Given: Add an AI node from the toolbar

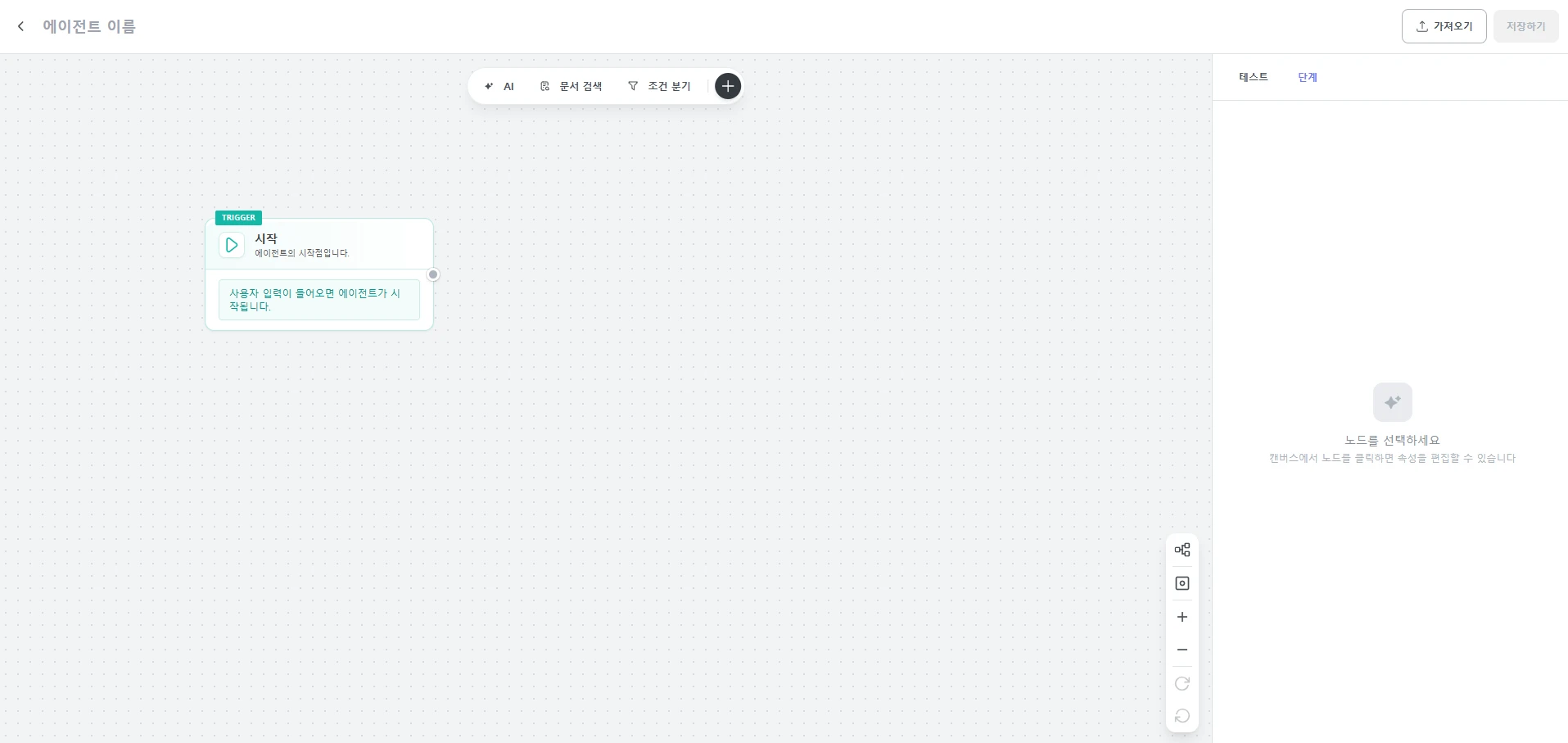Looking at the screenshot, I should click(499, 86).
